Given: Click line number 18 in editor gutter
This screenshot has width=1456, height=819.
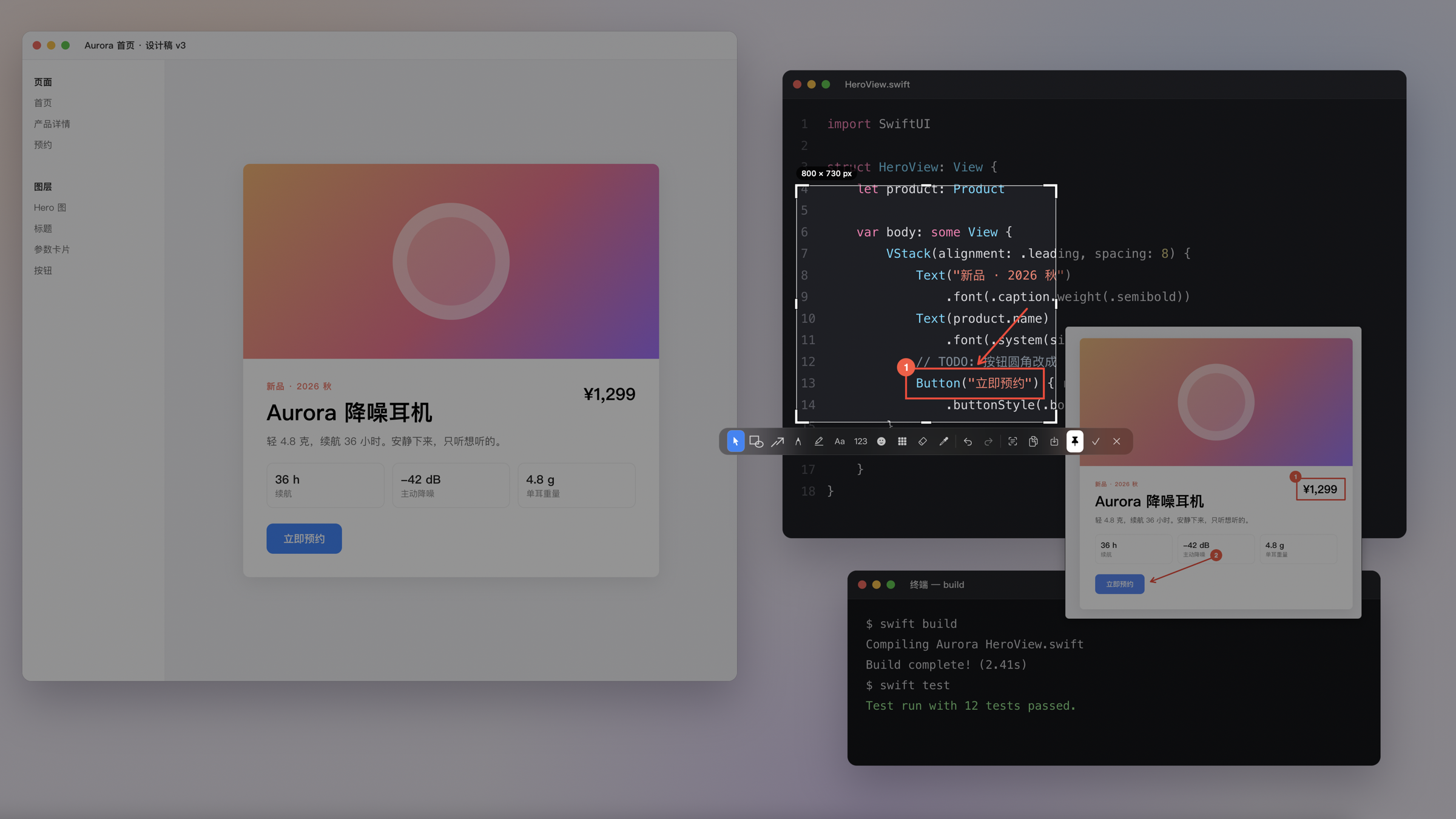Looking at the screenshot, I should [808, 491].
